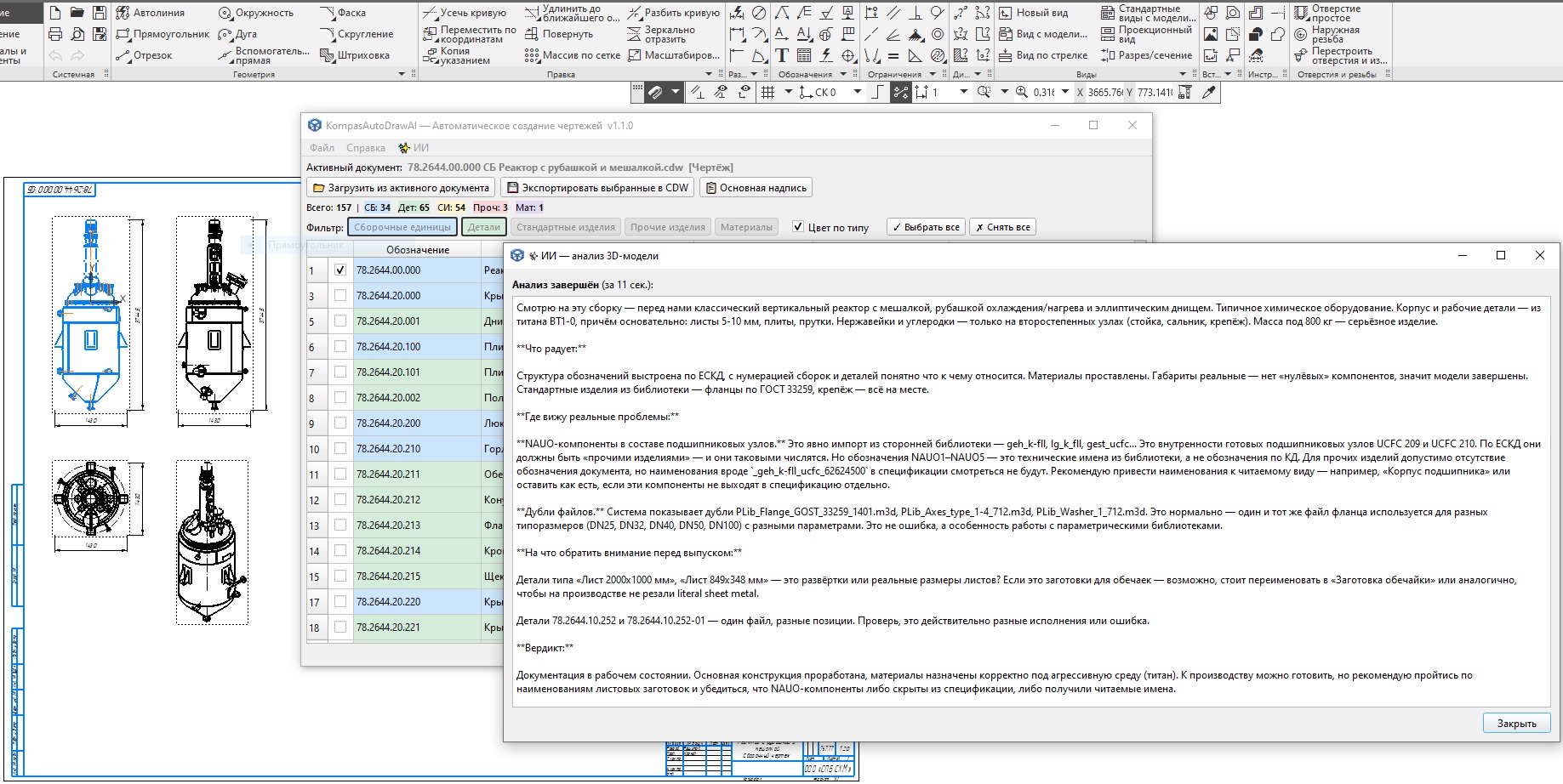Click the X coordinate input field
The width and height of the screenshot is (1563, 784).
pos(1105,92)
